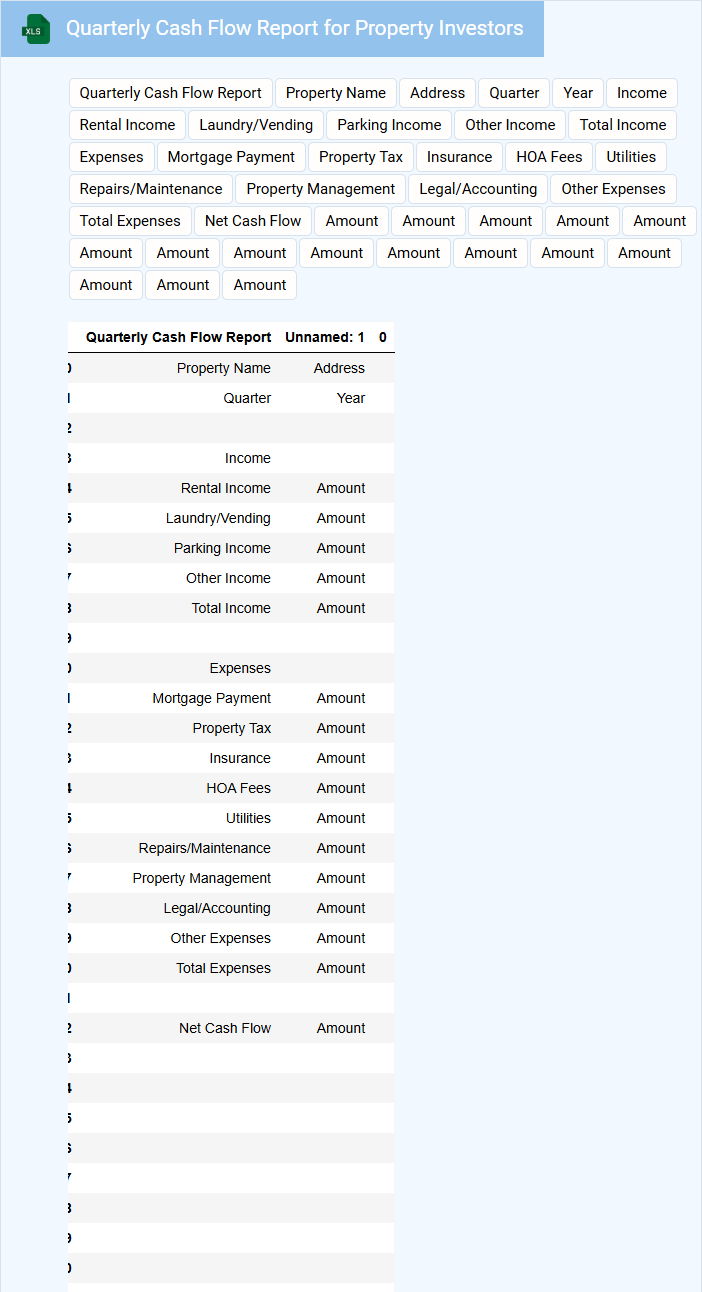Click Amount in the Total Income row
Image resolution: width=702 pixels, height=1292 pixels.
(x=341, y=608)
